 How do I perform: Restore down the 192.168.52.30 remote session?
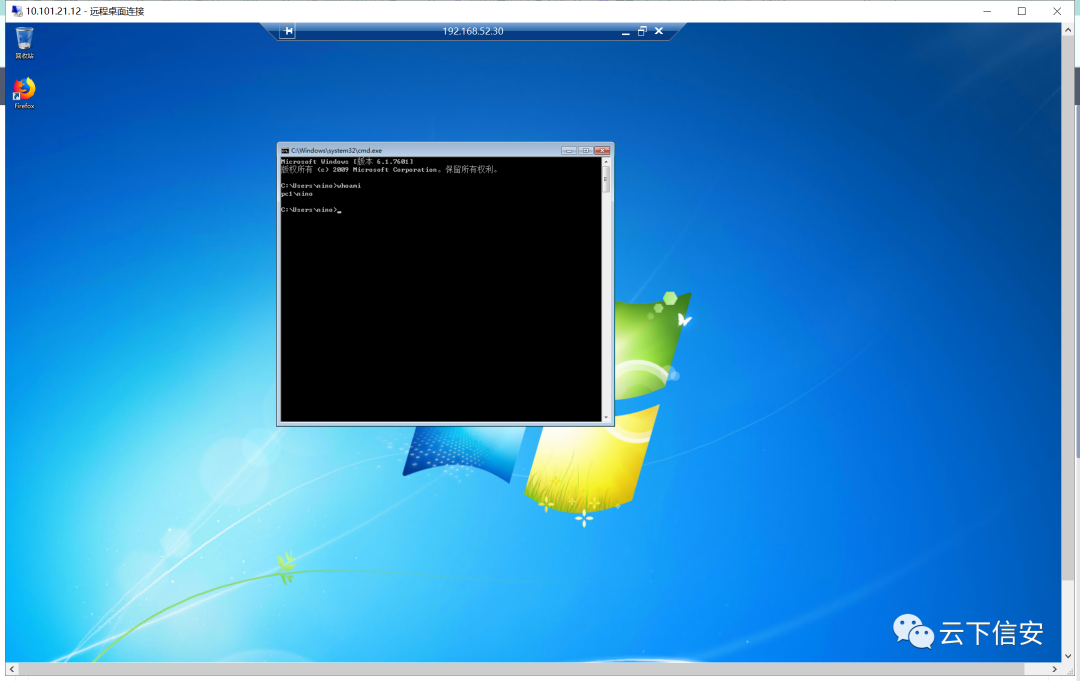click(x=642, y=31)
